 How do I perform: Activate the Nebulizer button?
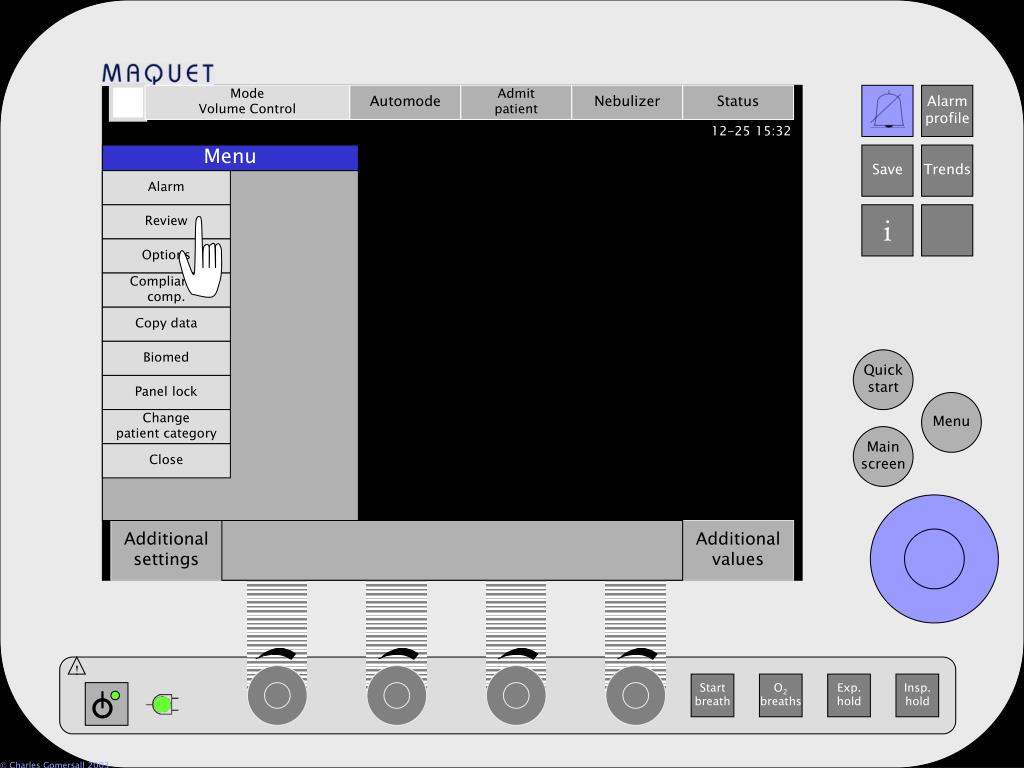pyautogui.click(x=627, y=101)
